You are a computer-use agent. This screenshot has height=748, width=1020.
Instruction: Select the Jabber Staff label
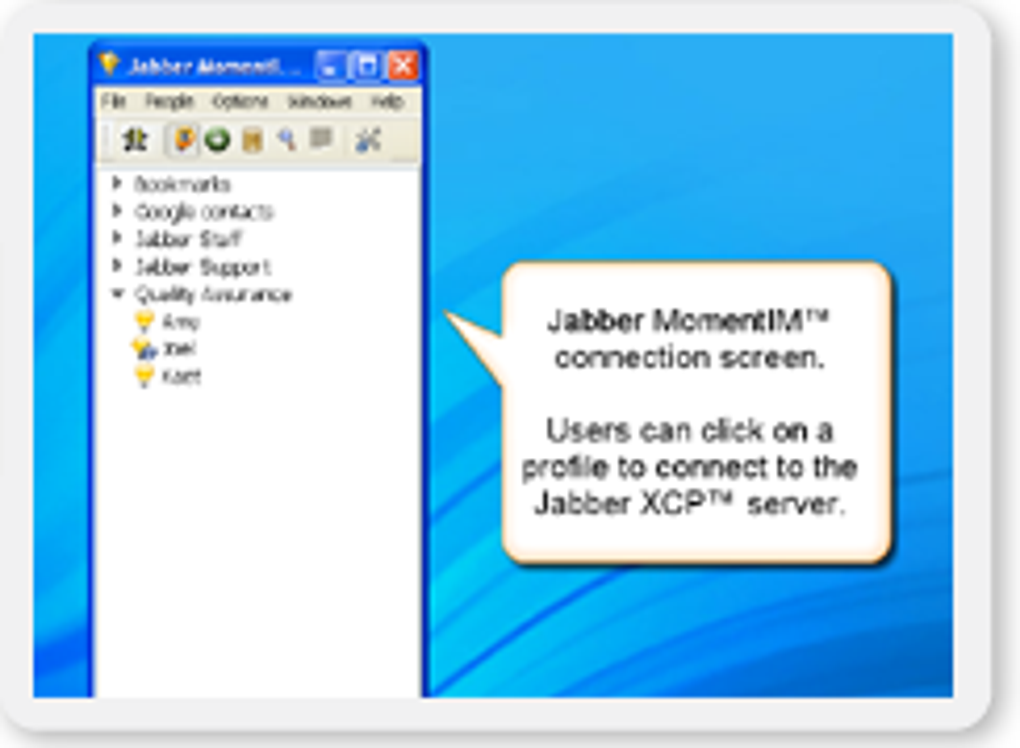188,239
